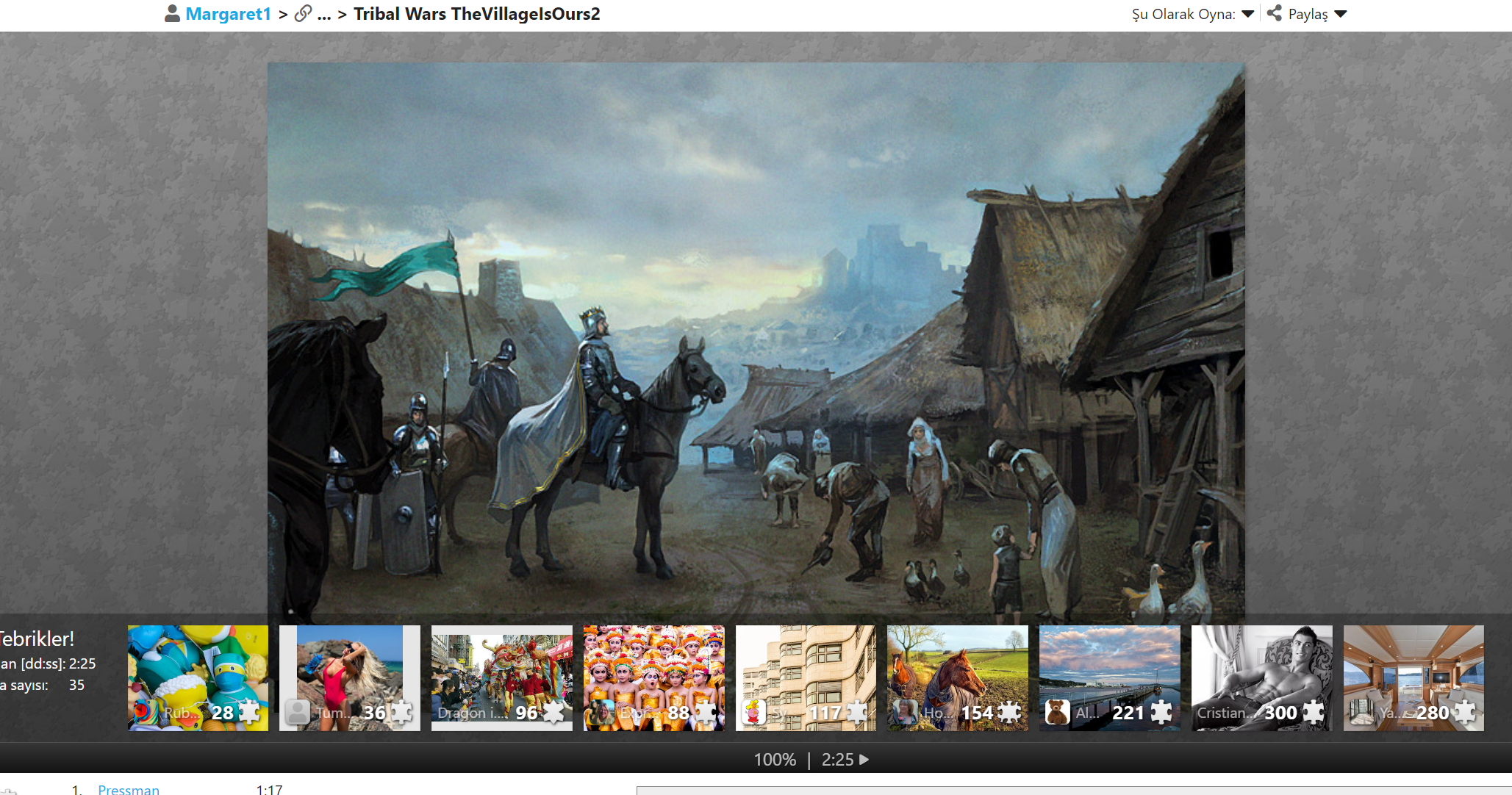This screenshot has width=1512, height=795.
Task: Open the 117-piece building puzzle thumbnail
Action: coord(806,678)
